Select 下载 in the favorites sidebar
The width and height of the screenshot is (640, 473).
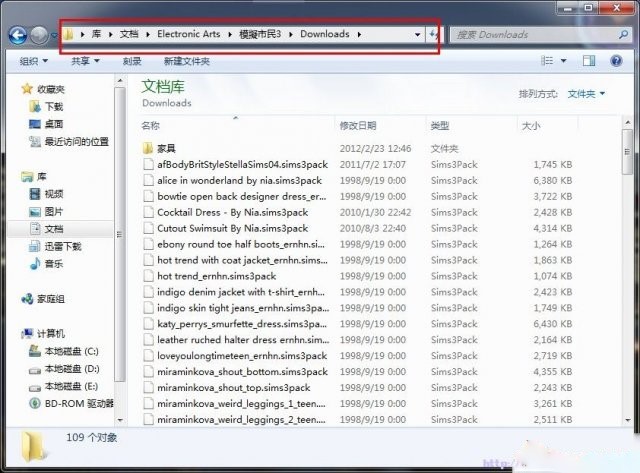[53, 106]
